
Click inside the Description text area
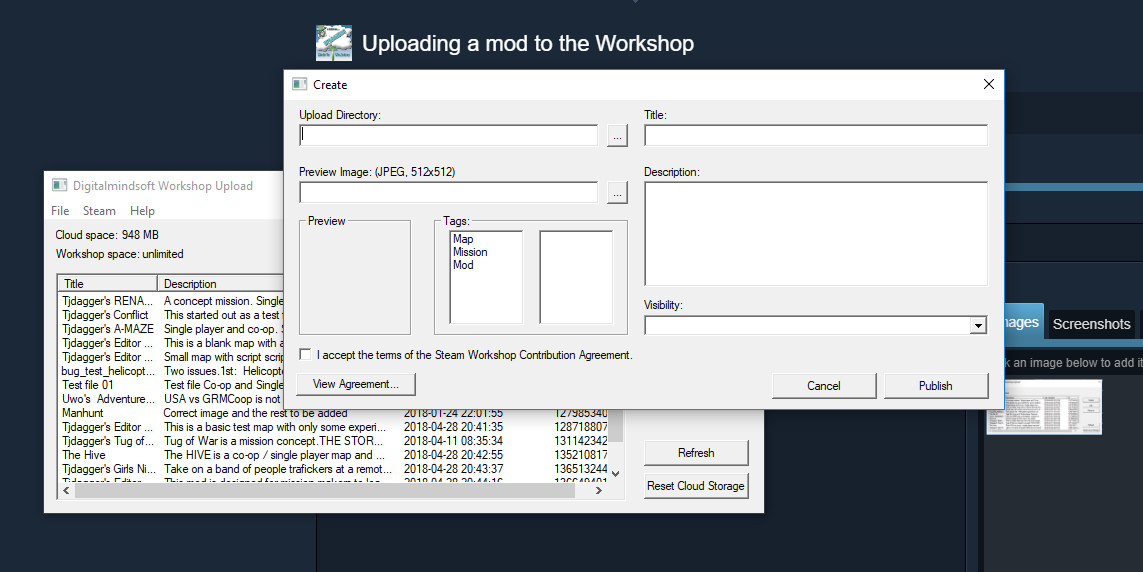pos(816,234)
